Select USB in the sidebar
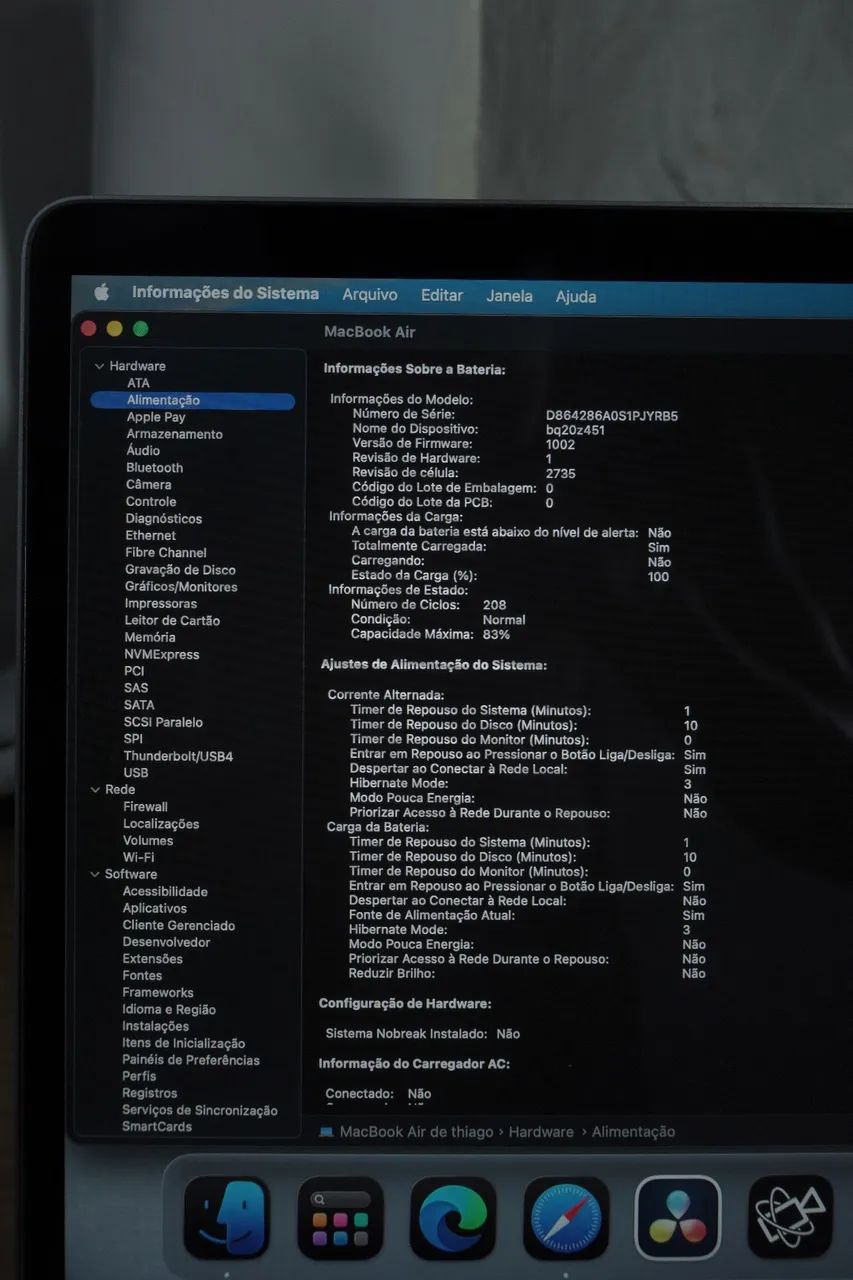Viewport: 853px width, 1280px height. (136, 772)
